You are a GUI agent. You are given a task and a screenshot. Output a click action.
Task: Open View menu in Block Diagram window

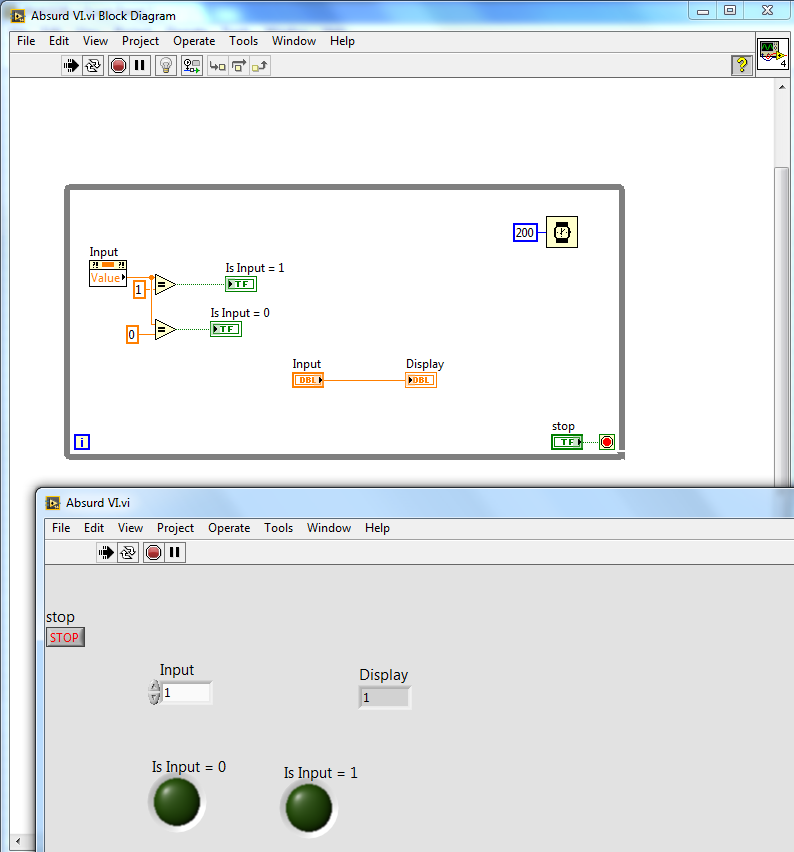pyautogui.click(x=95, y=41)
